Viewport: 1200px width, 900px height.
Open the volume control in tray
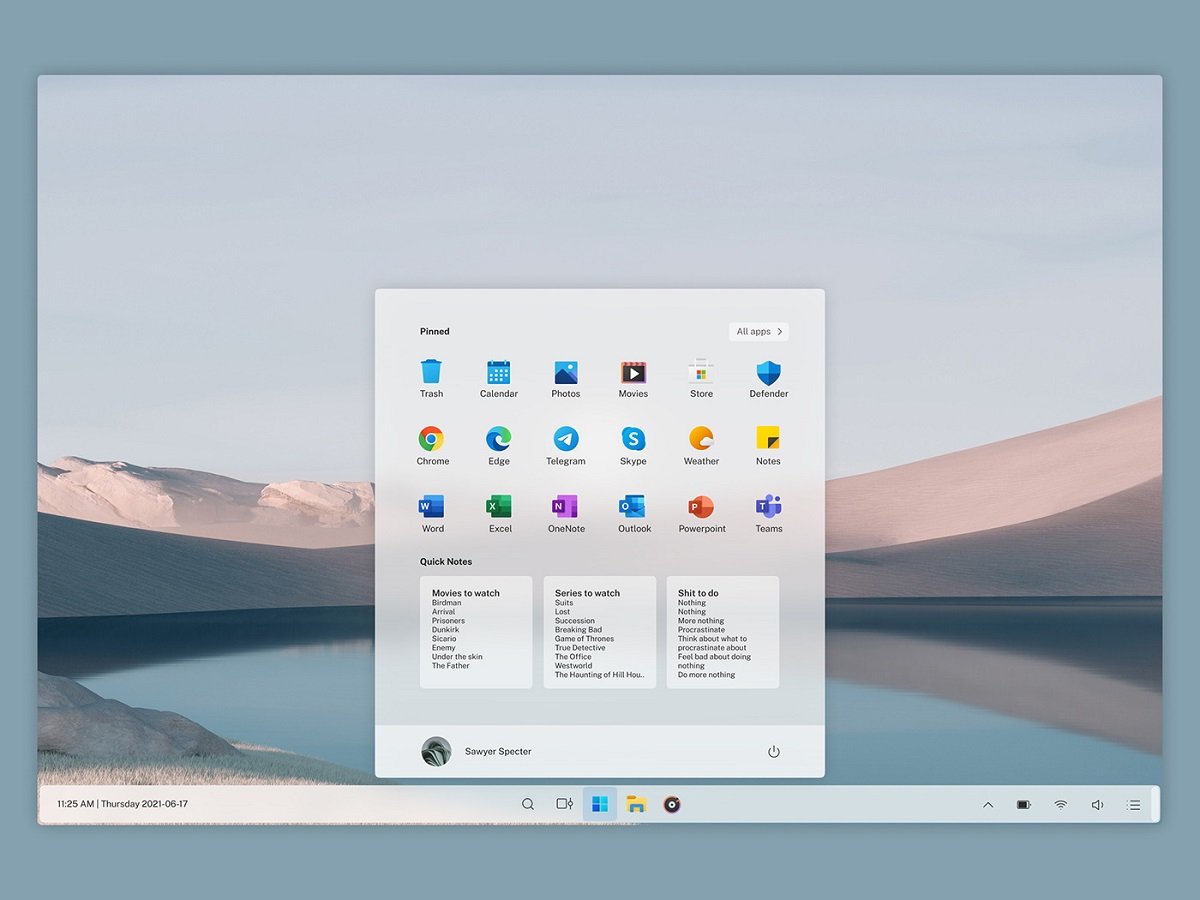[x=1097, y=805]
